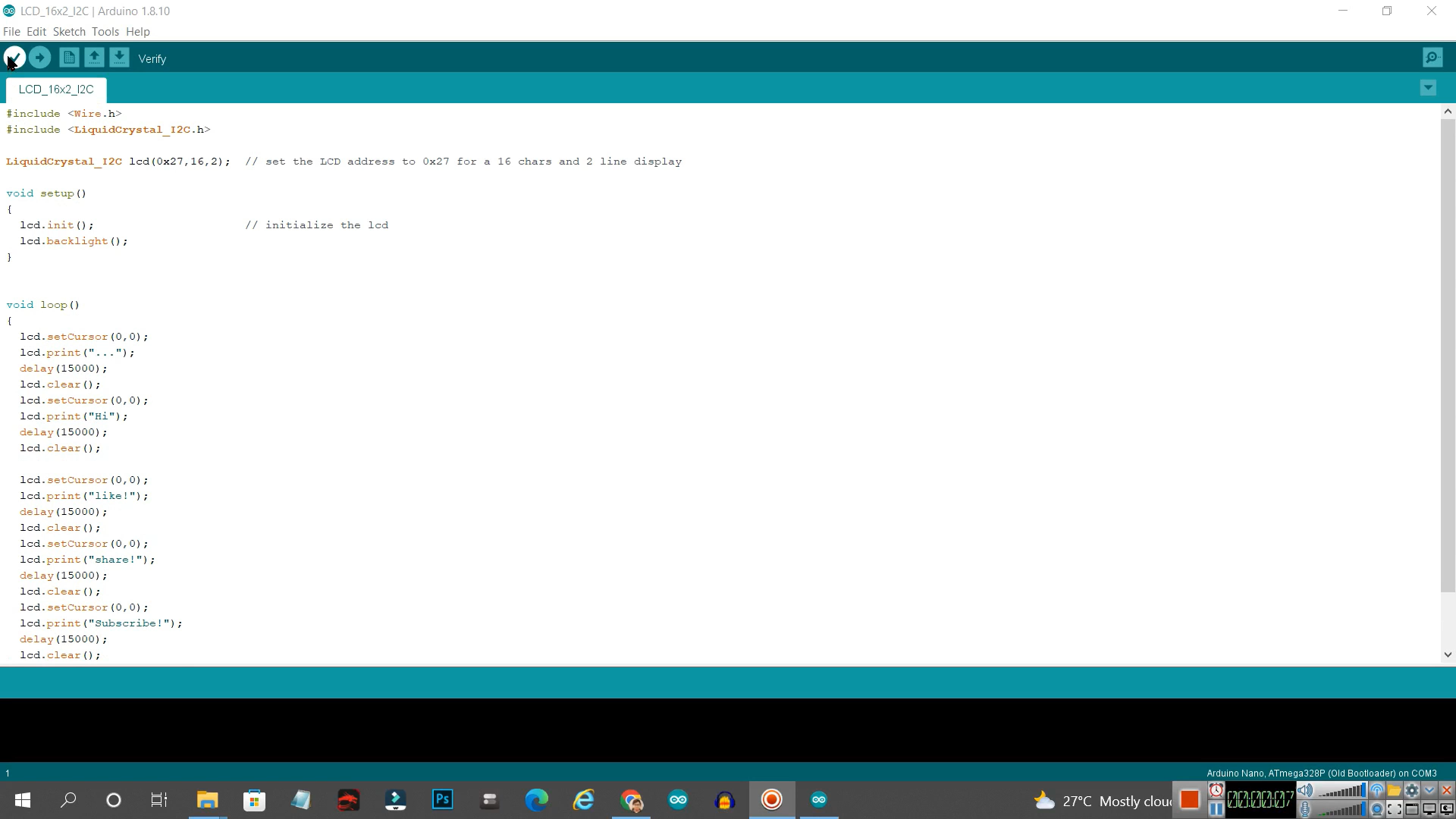This screenshot has width=1456, height=819.
Task: Open the recordings output folder icon
Action: pos(1394,790)
